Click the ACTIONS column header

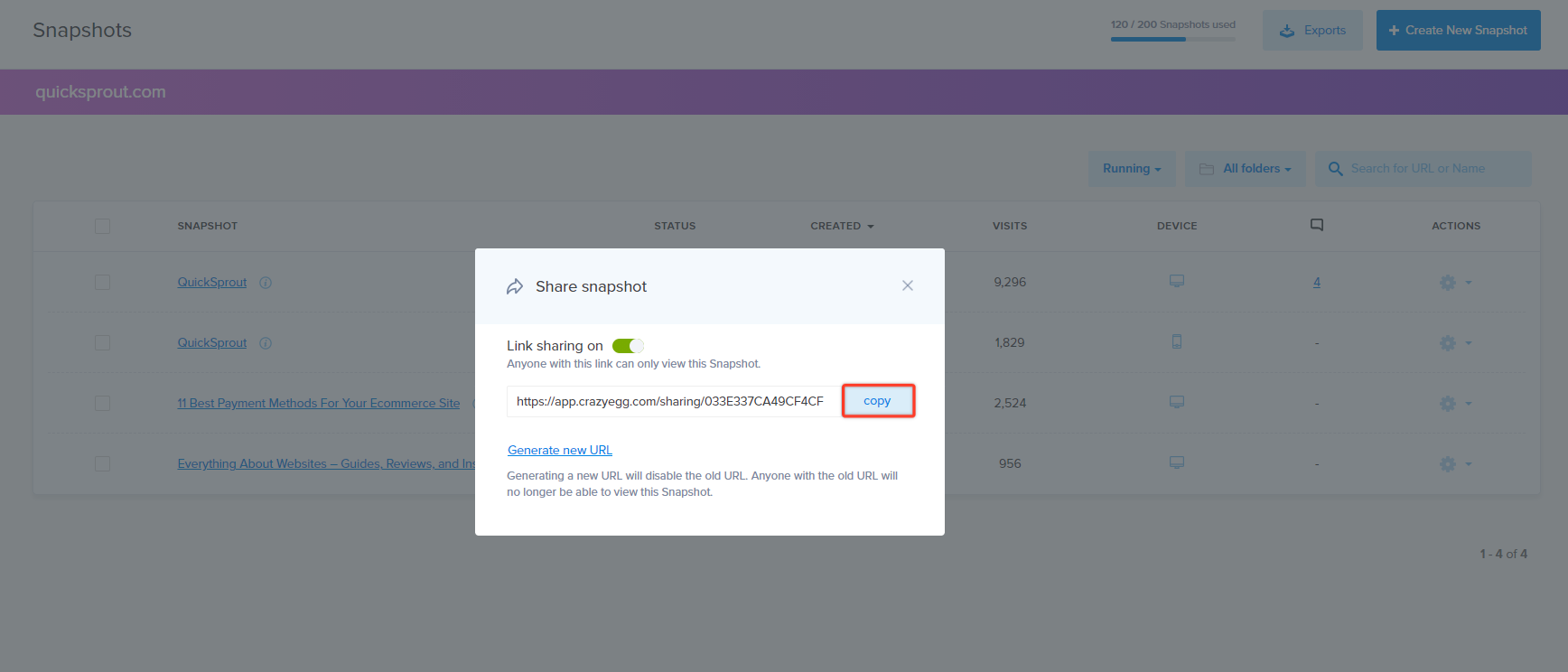pos(1456,226)
